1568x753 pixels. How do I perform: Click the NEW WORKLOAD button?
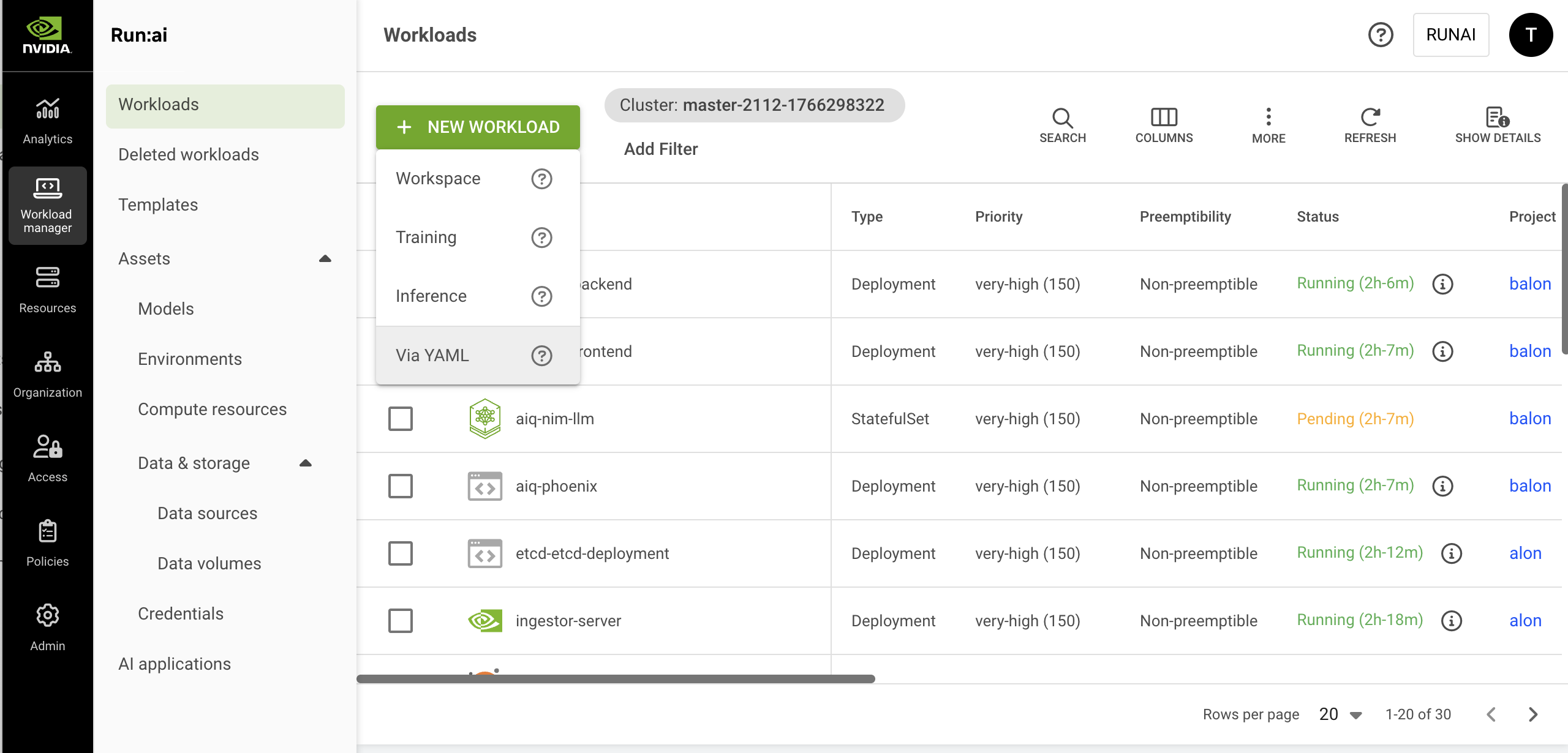click(478, 127)
